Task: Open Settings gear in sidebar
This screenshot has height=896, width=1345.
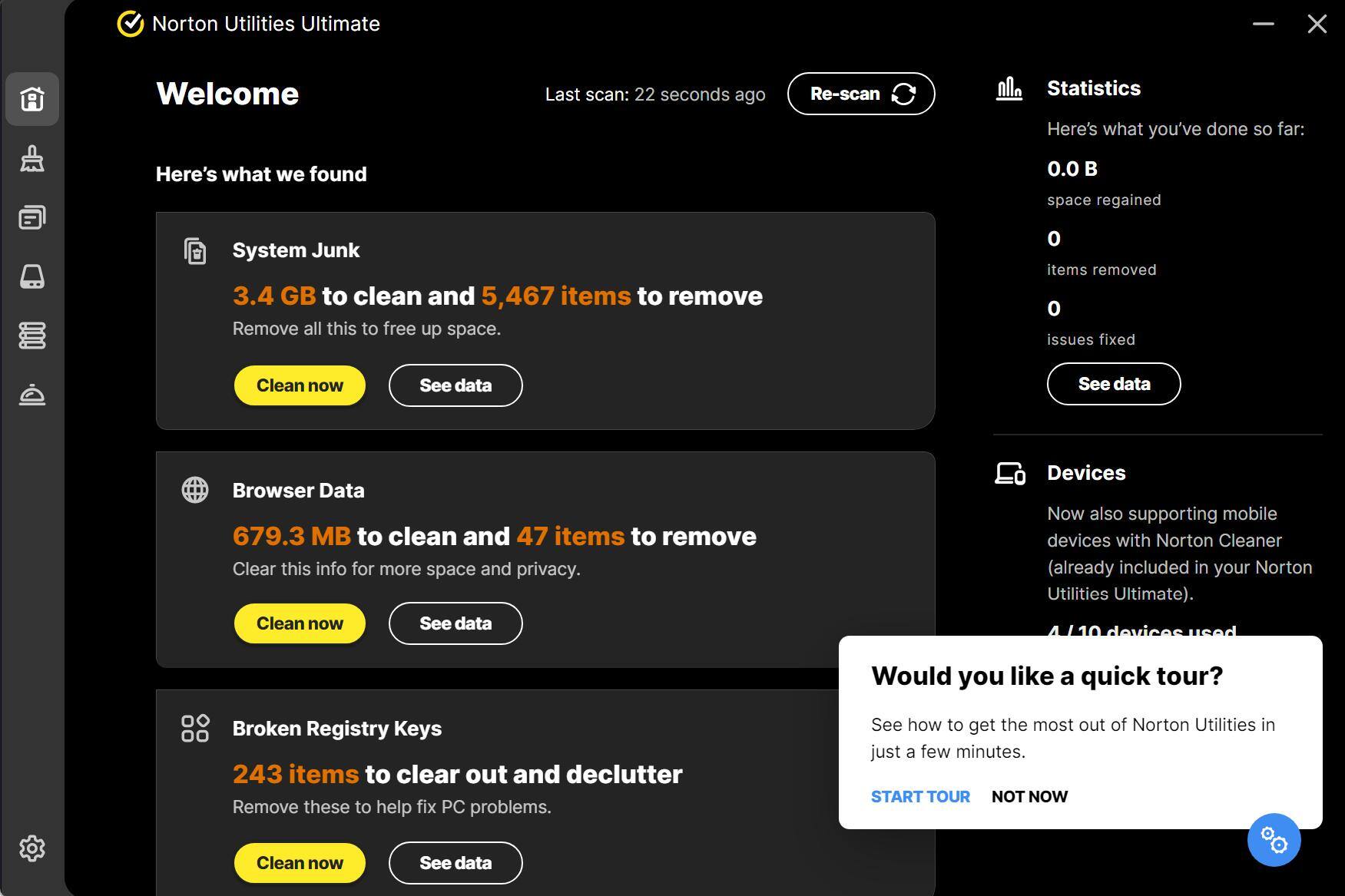Action: 32,848
